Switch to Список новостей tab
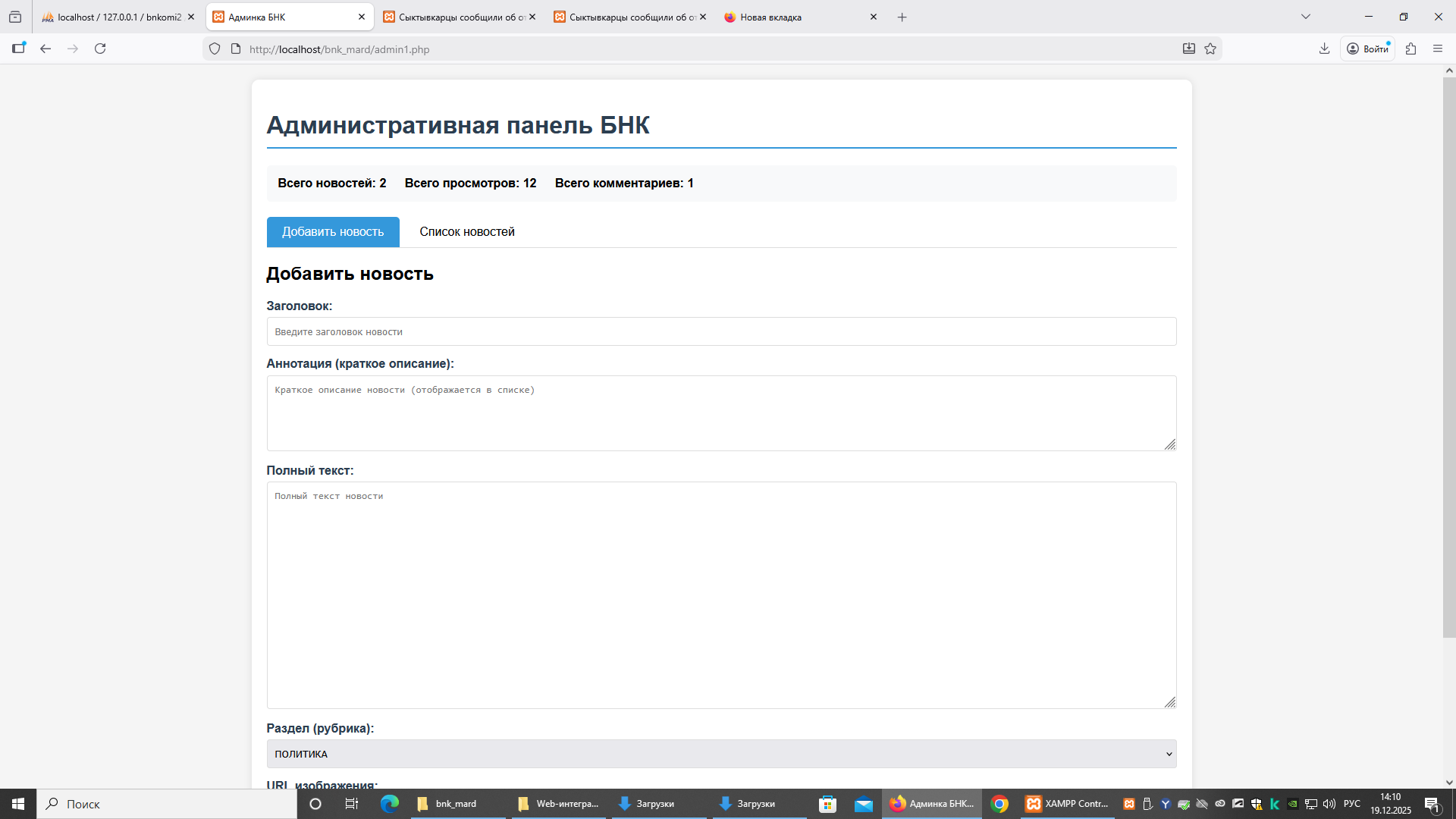The height and width of the screenshot is (819, 1456). pos(466,232)
